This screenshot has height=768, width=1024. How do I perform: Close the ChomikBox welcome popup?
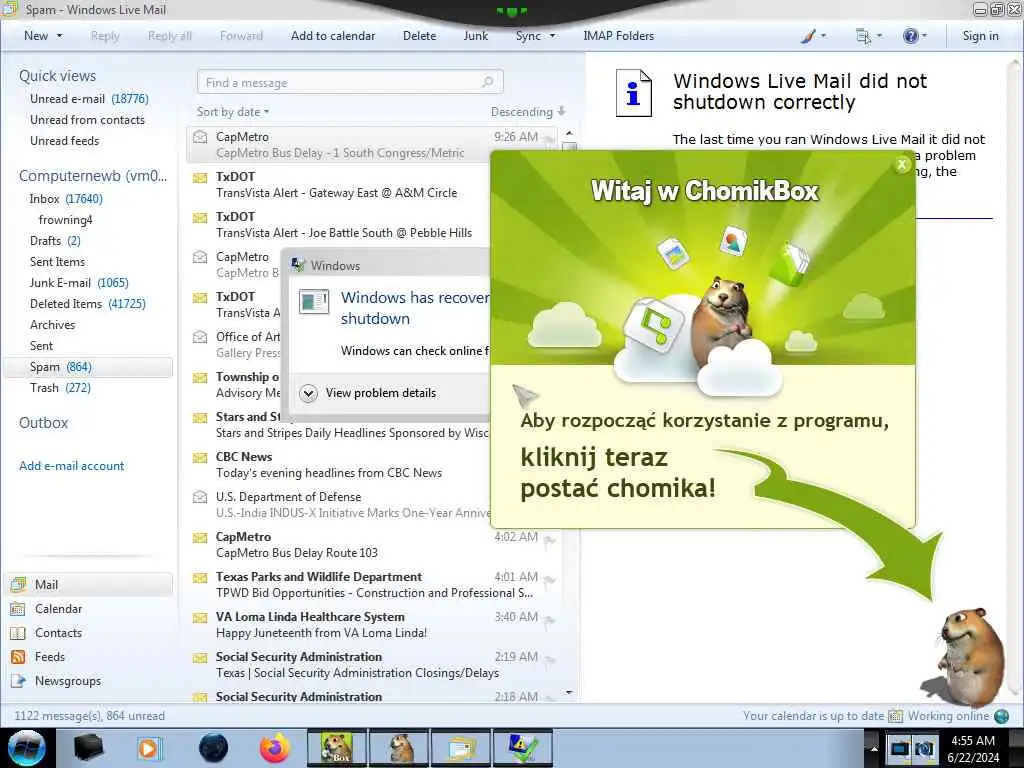click(x=902, y=165)
